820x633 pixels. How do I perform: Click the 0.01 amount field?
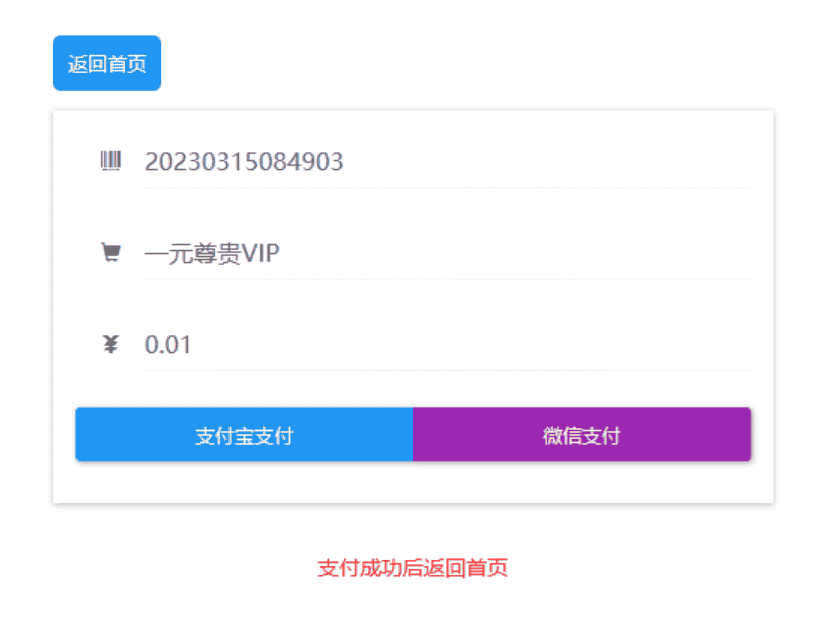168,346
